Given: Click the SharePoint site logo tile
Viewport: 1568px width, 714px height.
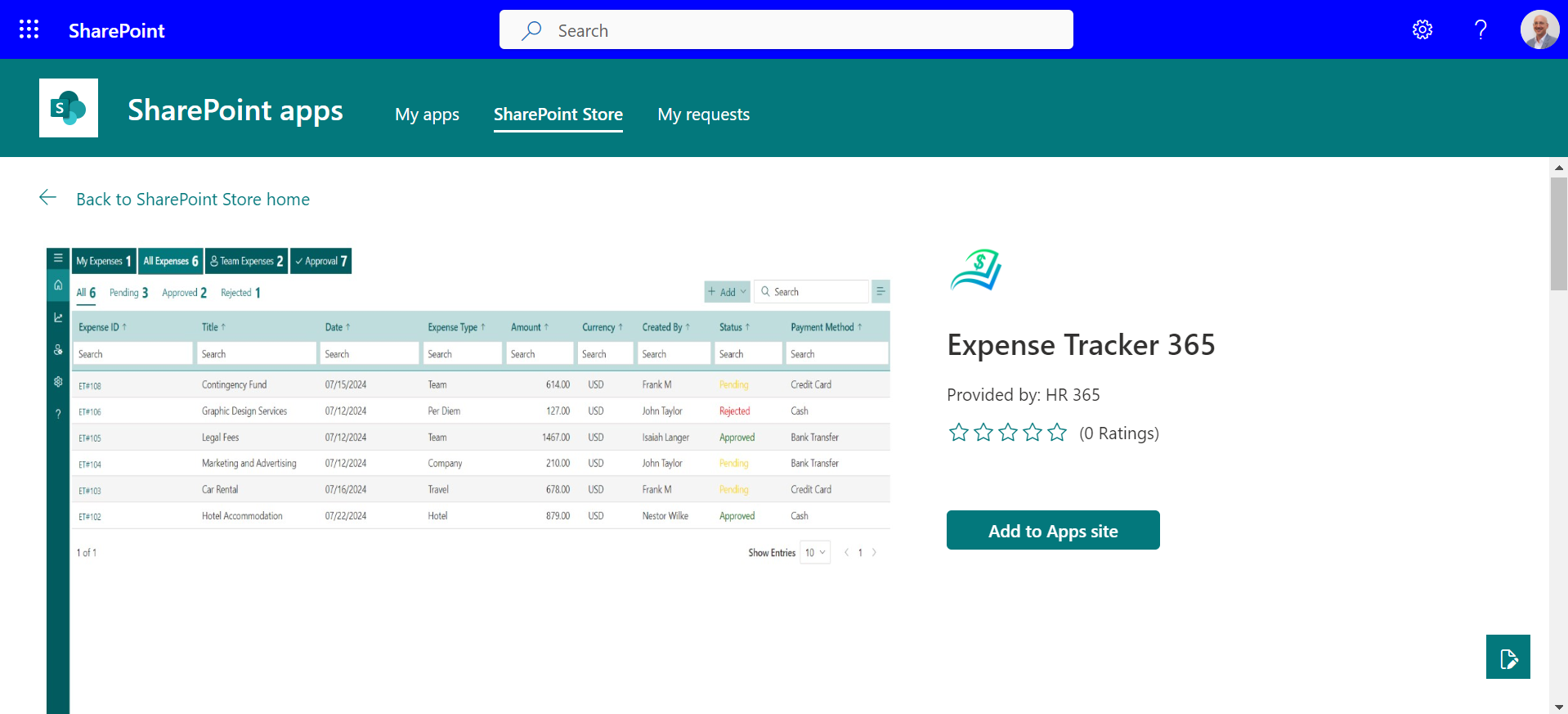Looking at the screenshot, I should [69, 108].
